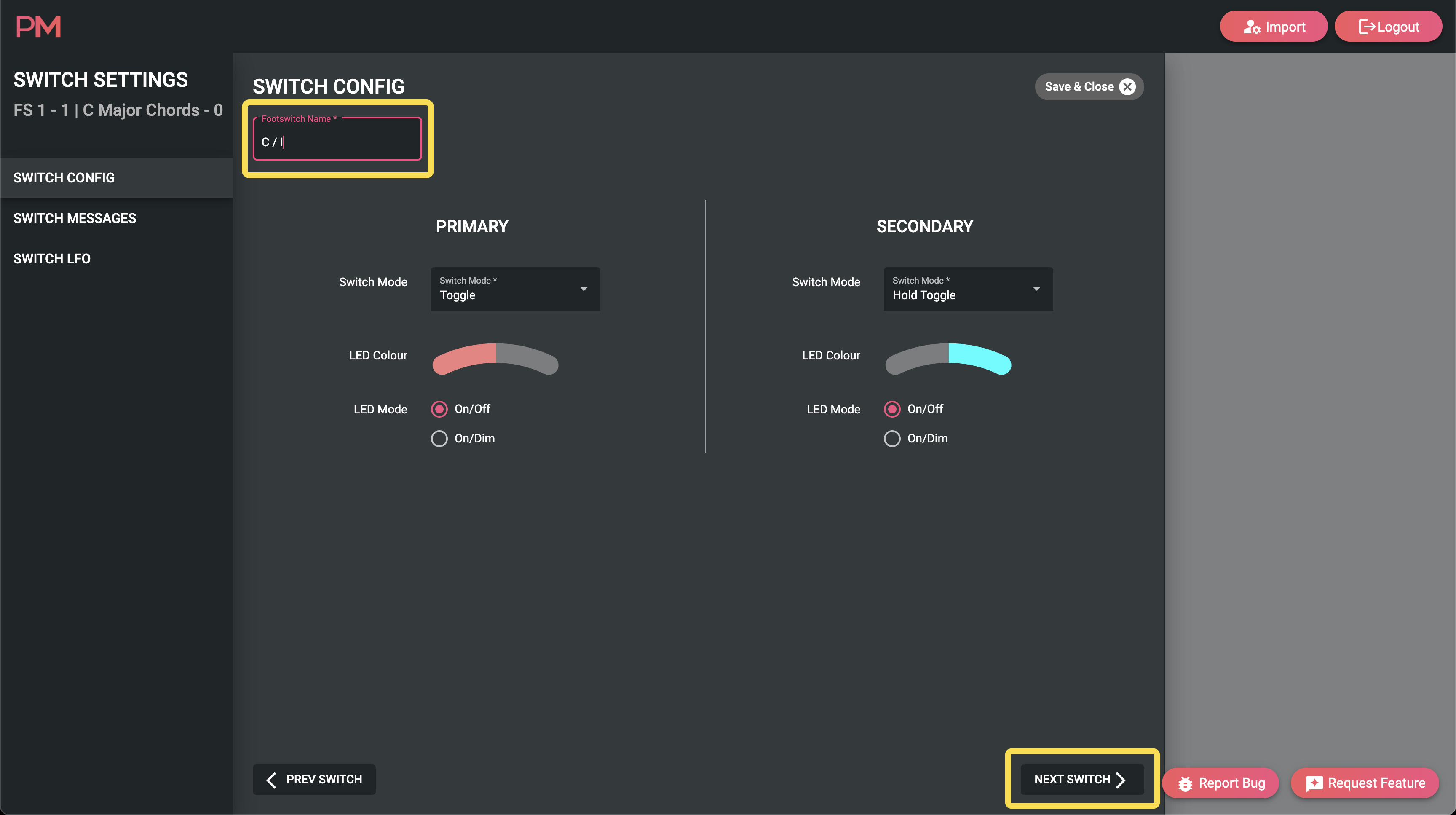The image size is (1456, 815).
Task: Open the Switch Messages section
Action: [x=116, y=218]
